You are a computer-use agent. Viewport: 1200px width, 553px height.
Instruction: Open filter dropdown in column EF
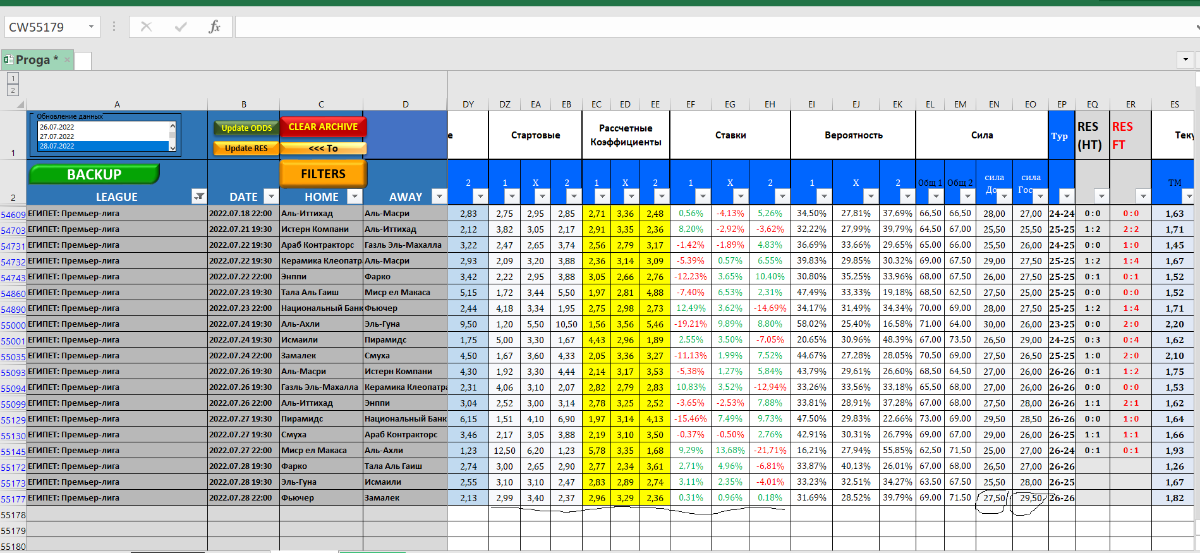tap(701, 196)
